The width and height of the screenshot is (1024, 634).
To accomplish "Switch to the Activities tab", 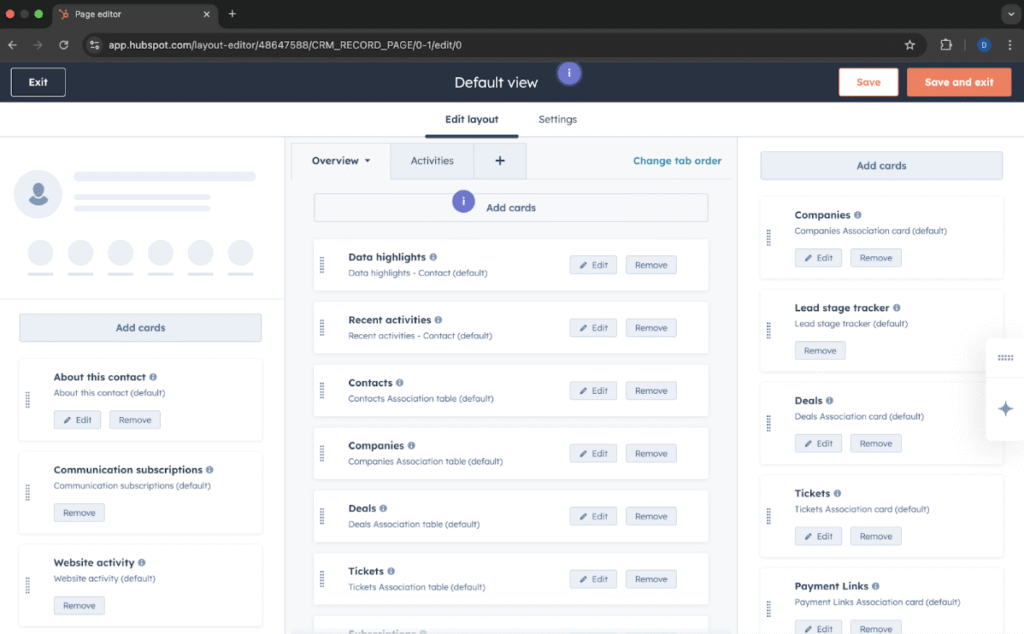I will [x=432, y=161].
